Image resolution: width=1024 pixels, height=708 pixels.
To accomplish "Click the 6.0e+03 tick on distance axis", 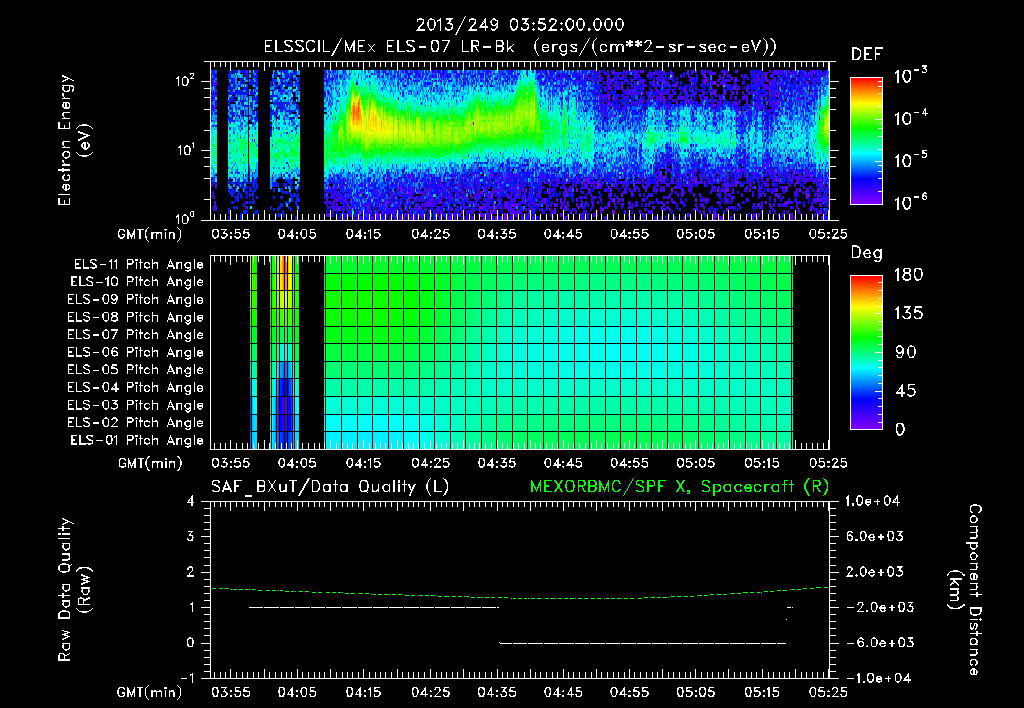I will coord(874,536).
